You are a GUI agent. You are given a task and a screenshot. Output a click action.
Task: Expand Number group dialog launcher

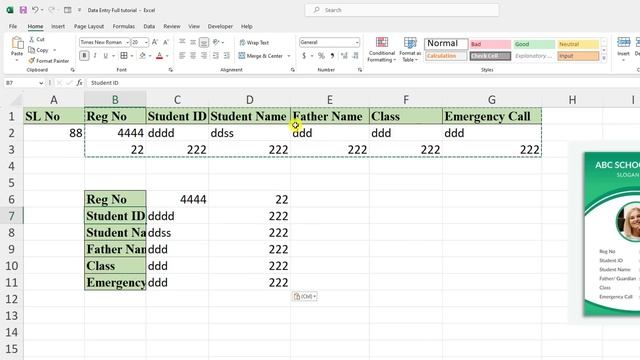[360, 70]
